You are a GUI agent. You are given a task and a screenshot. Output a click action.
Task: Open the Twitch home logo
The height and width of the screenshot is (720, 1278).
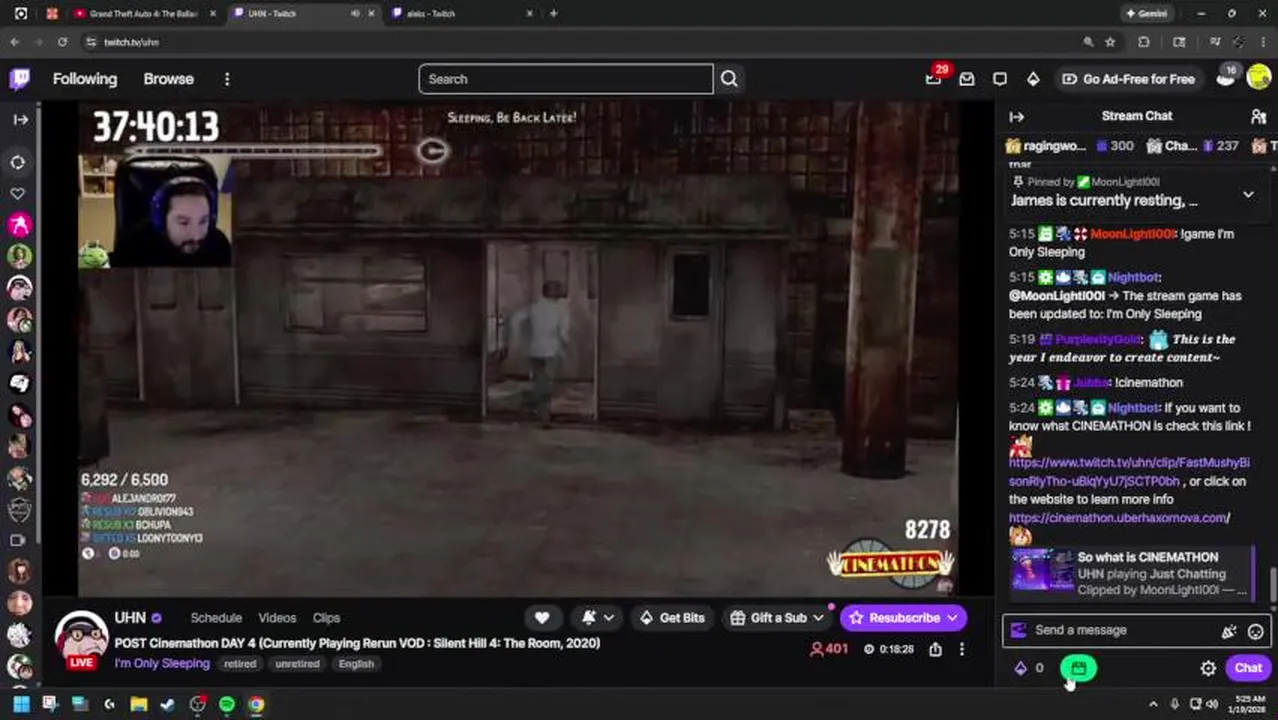click(20, 79)
